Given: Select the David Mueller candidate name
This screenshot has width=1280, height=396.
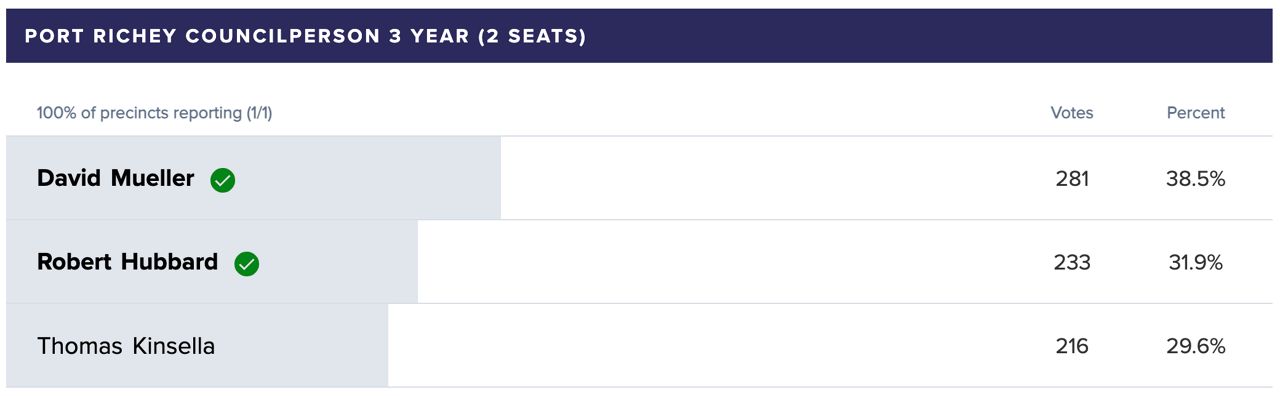Looking at the screenshot, I should tap(116, 179).
